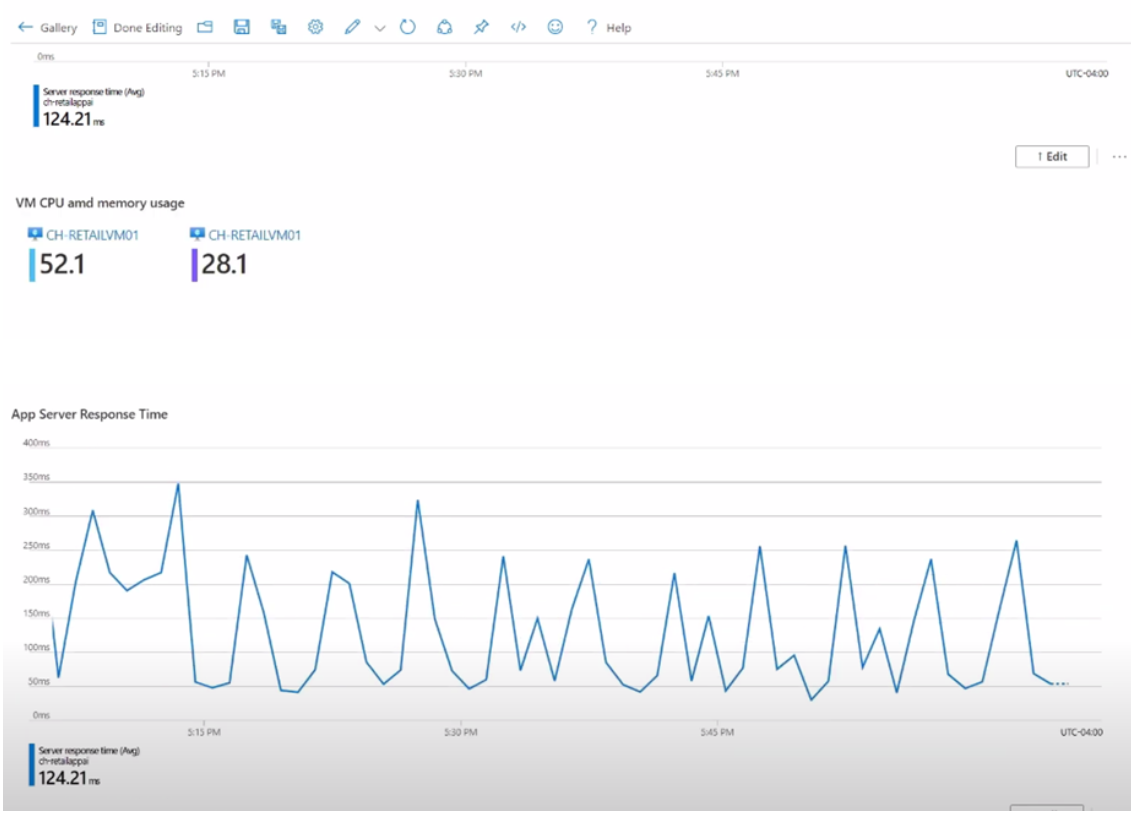This screenshot has height=814, width=1134.
Task: Click the 52.1 CPU value tile
Action: [x=62, y=265]
